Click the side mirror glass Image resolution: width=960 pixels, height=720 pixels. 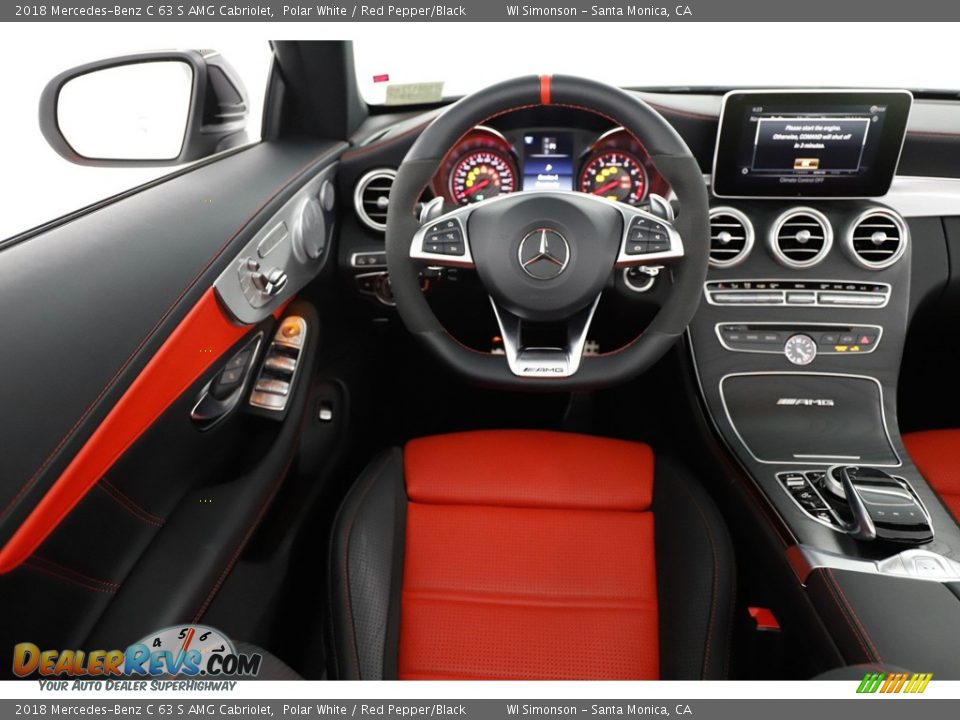point(126,111)
